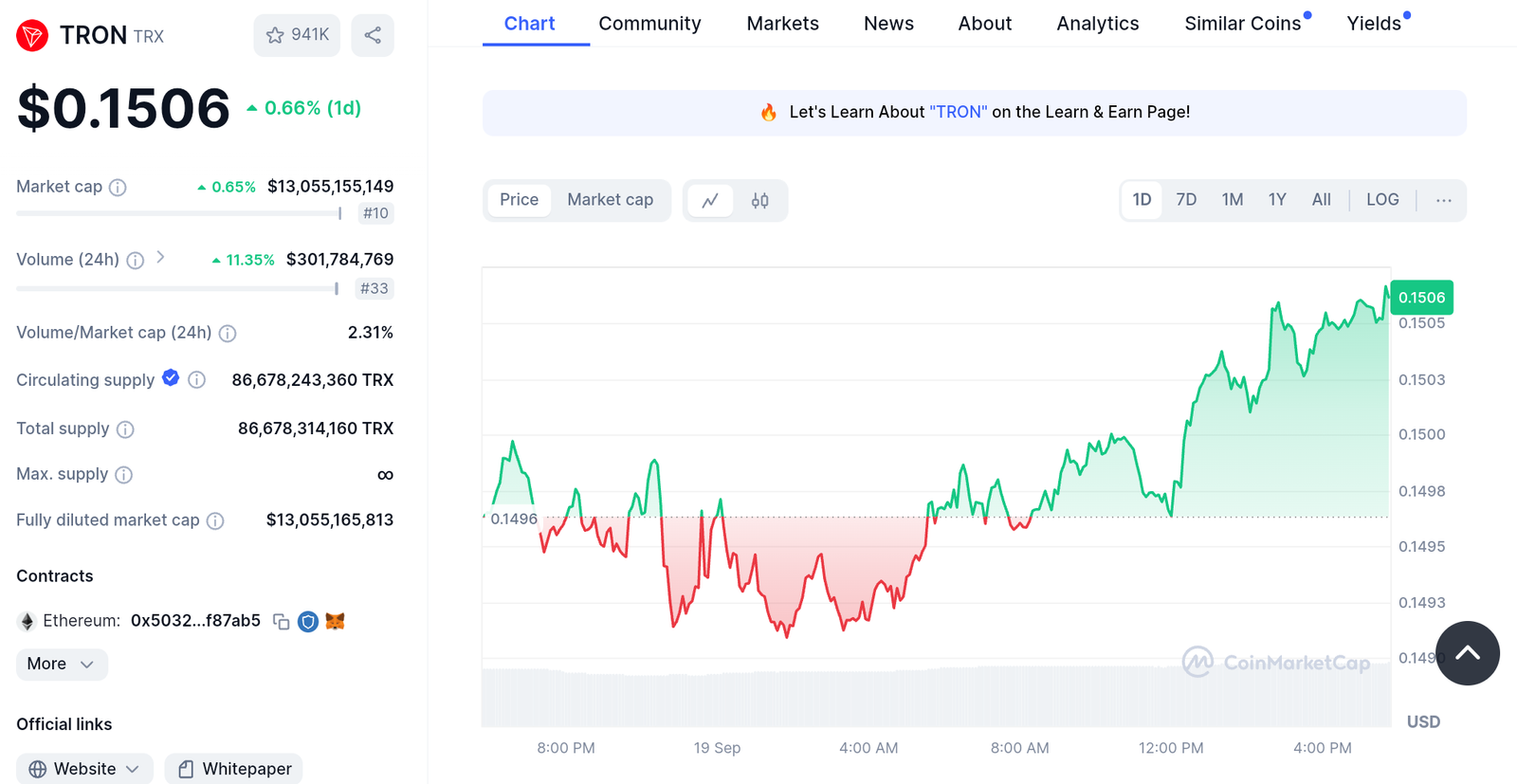Viewport: 1517px width, 784px height.
Task: Open Market cap info tooltip icon
Action: click(118, 188)
